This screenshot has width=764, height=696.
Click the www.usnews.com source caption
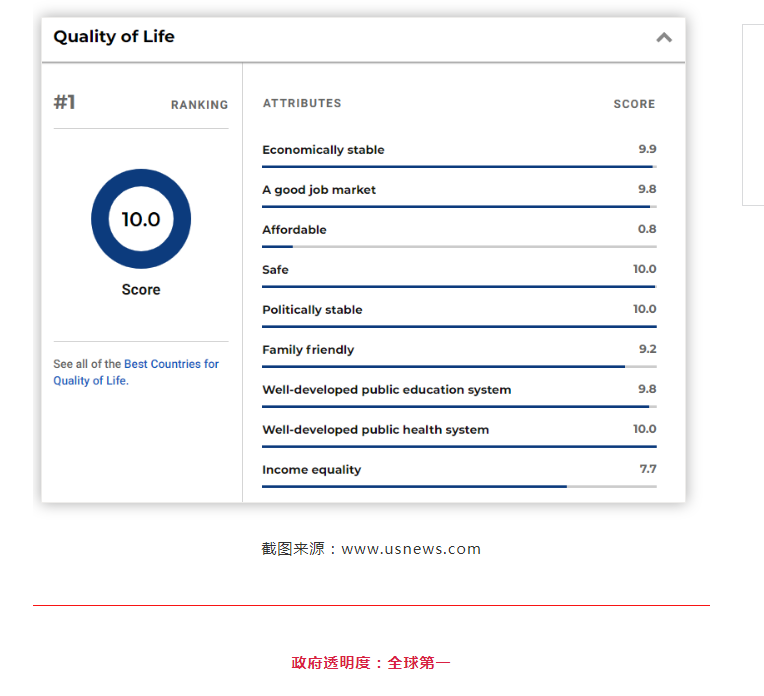(371, 549)
